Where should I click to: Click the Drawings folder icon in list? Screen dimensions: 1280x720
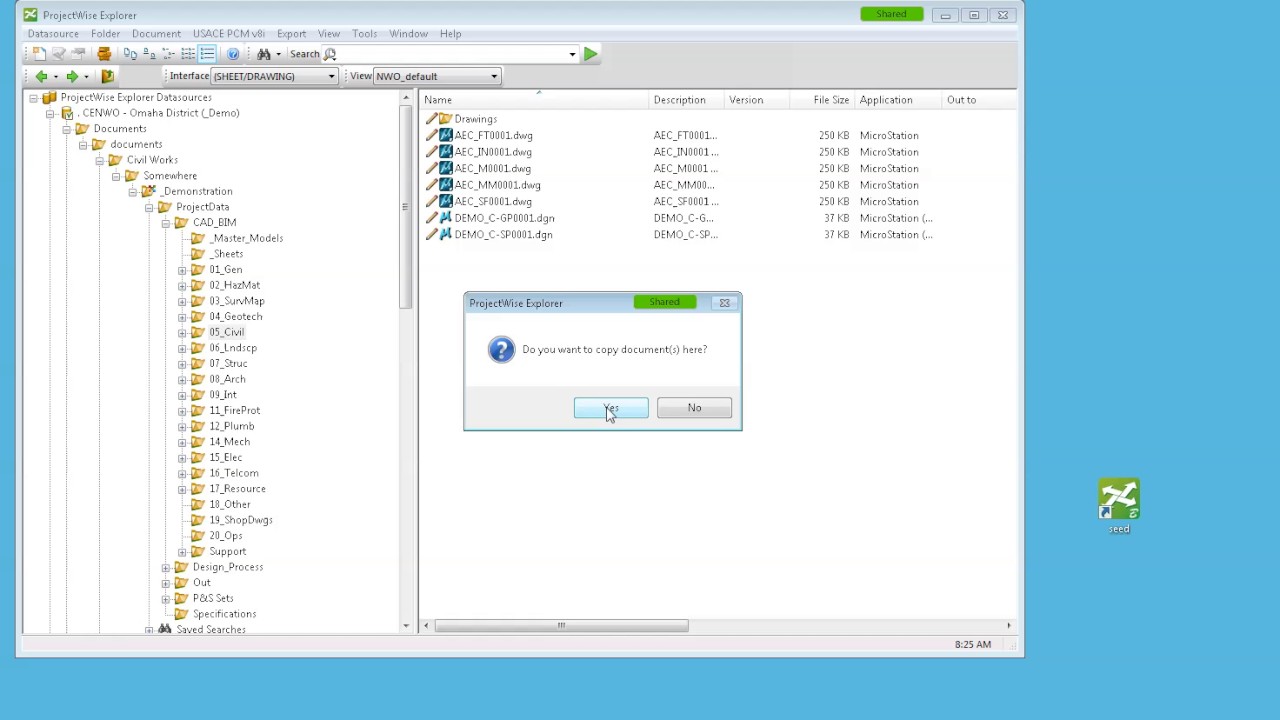[445, 119]
